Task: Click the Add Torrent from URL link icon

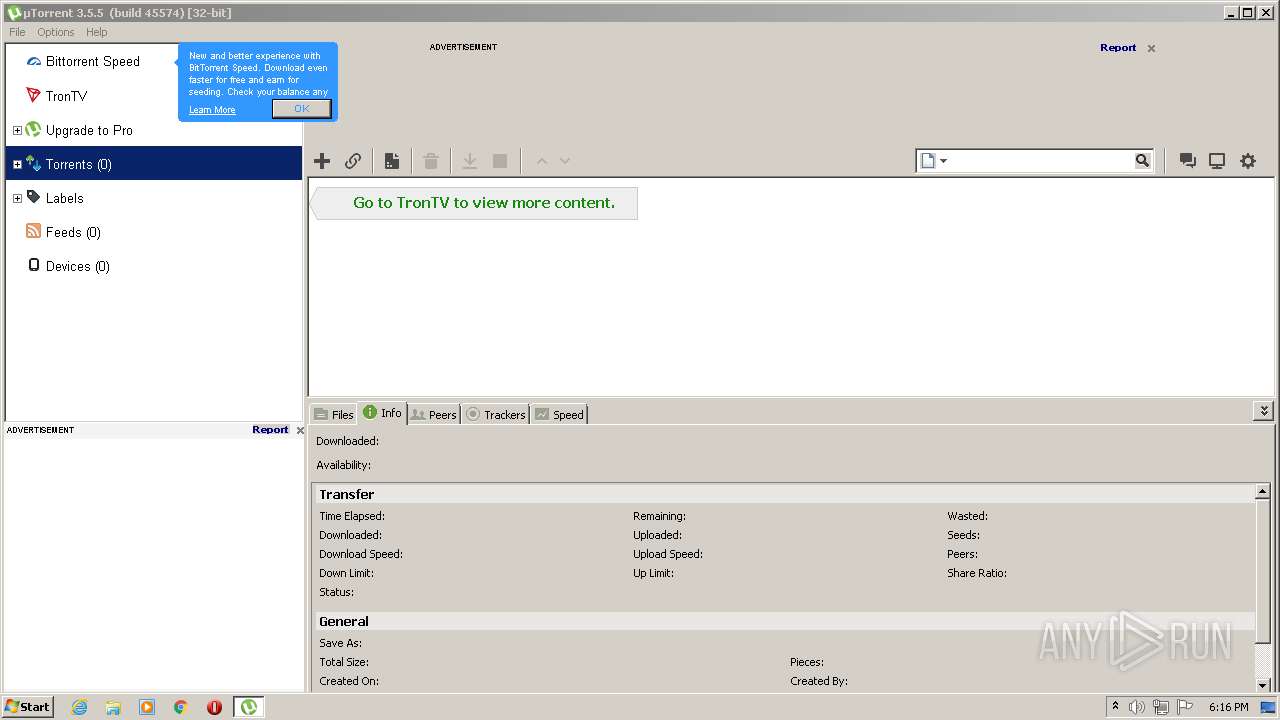Action: (x=353, y=161)
